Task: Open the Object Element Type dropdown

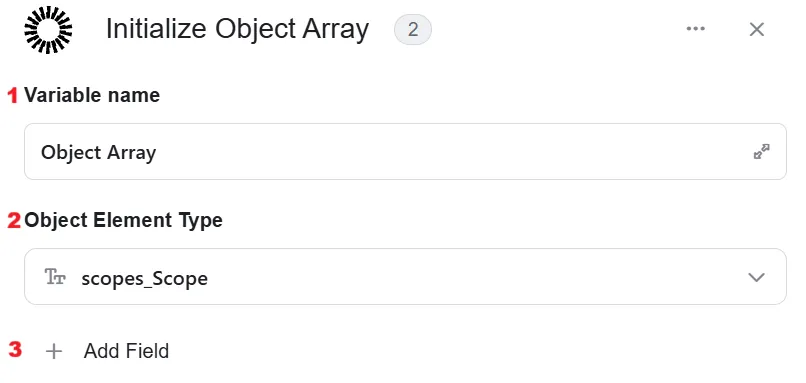Action: 405,277
